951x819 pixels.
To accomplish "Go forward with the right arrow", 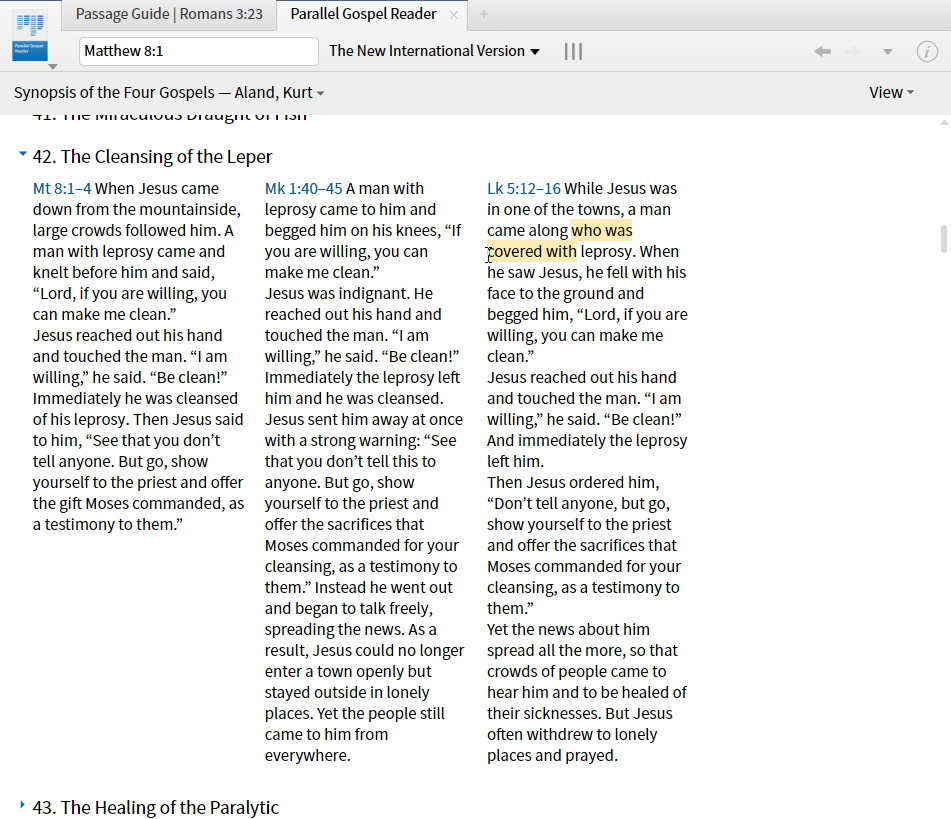I will point(853,52).
